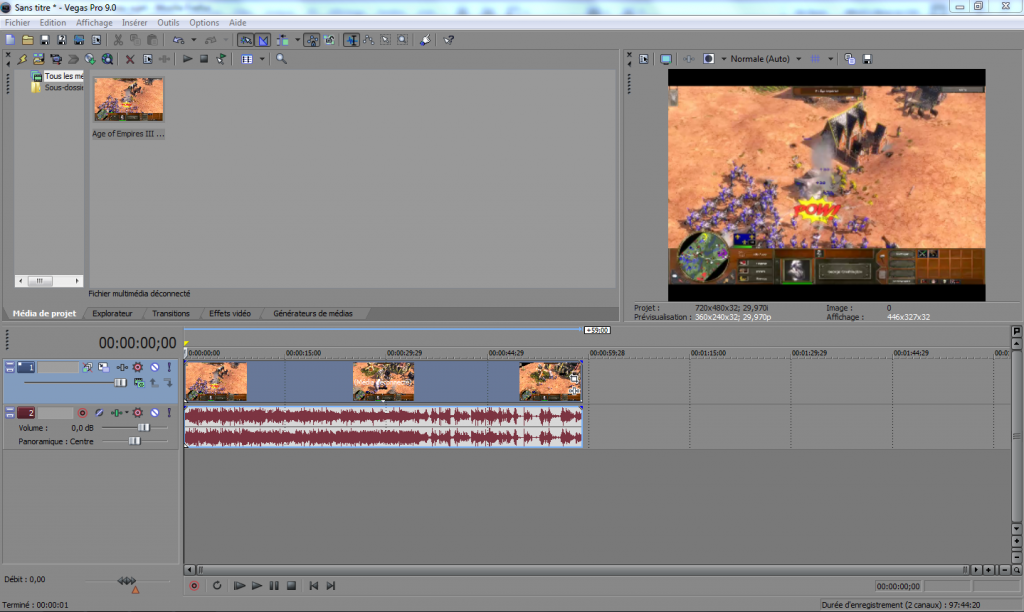Screen dimensions: 1024x612
Task: Open project video properties icon in preview
Action: 644,59
